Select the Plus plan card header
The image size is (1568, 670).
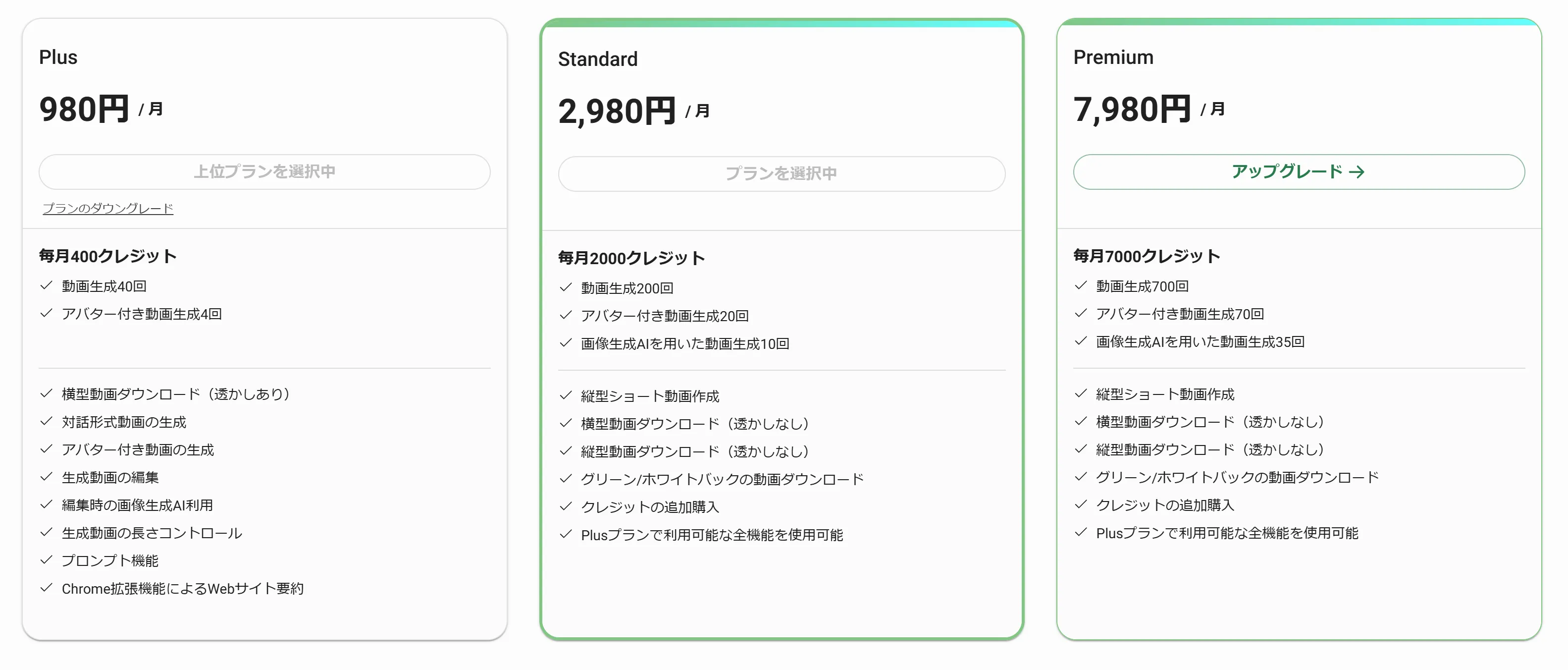[58, 57]
